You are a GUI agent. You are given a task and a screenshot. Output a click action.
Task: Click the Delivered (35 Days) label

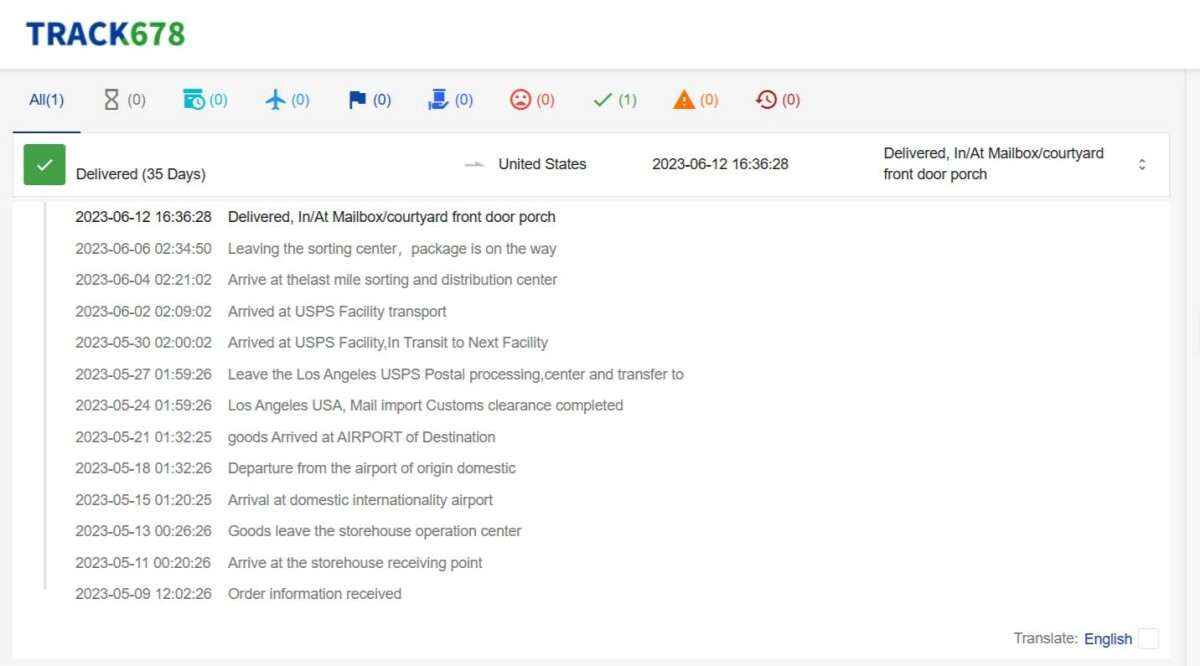pyautogui.click(x=140, y=174)
